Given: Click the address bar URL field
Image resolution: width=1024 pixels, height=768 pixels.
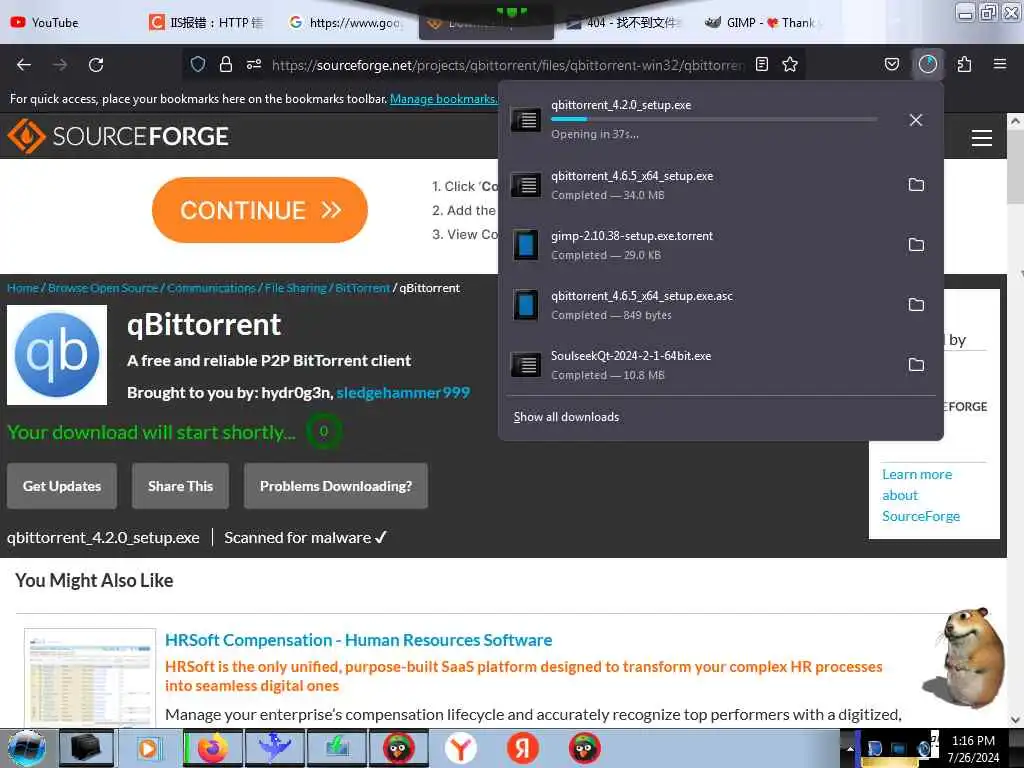Looking at the screenshot, I should tap(507, 65).
